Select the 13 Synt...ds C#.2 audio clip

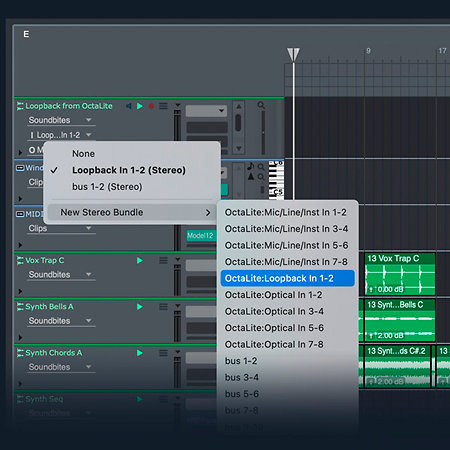click(x=397, y=367)
